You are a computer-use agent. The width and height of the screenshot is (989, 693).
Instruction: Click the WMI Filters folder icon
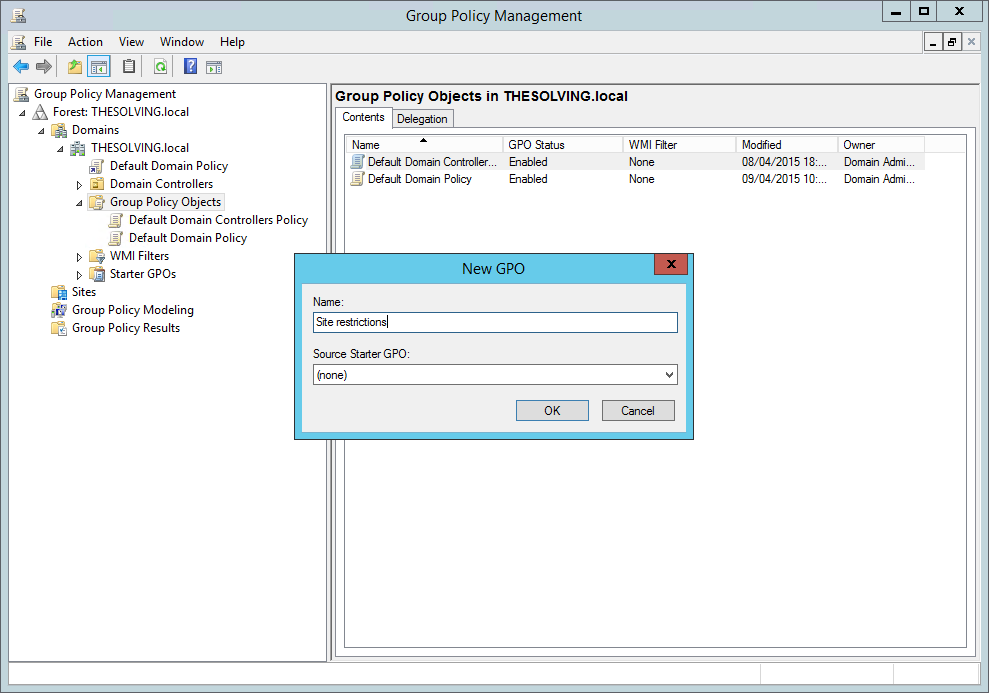(x=97, y=256)
